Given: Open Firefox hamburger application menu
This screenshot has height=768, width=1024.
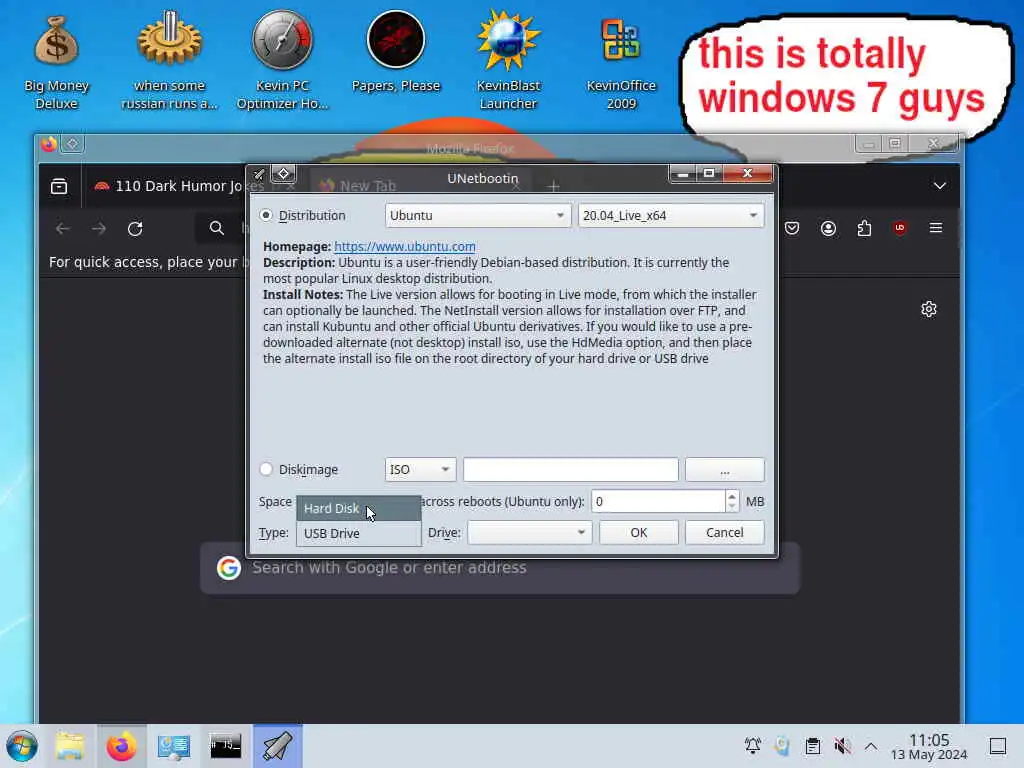Looking at the screenshot, I should (x=936, y=228).
